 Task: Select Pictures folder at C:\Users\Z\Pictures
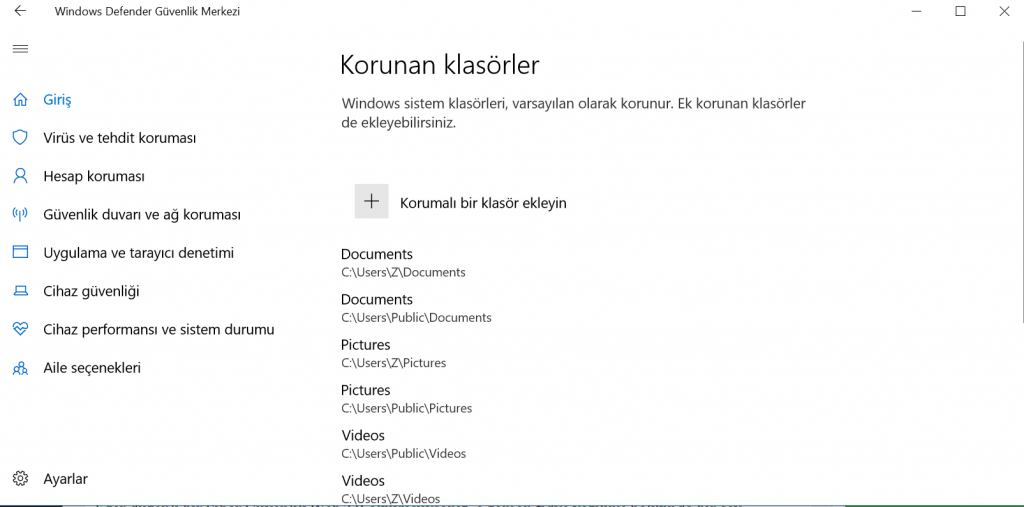pos(393,353)
